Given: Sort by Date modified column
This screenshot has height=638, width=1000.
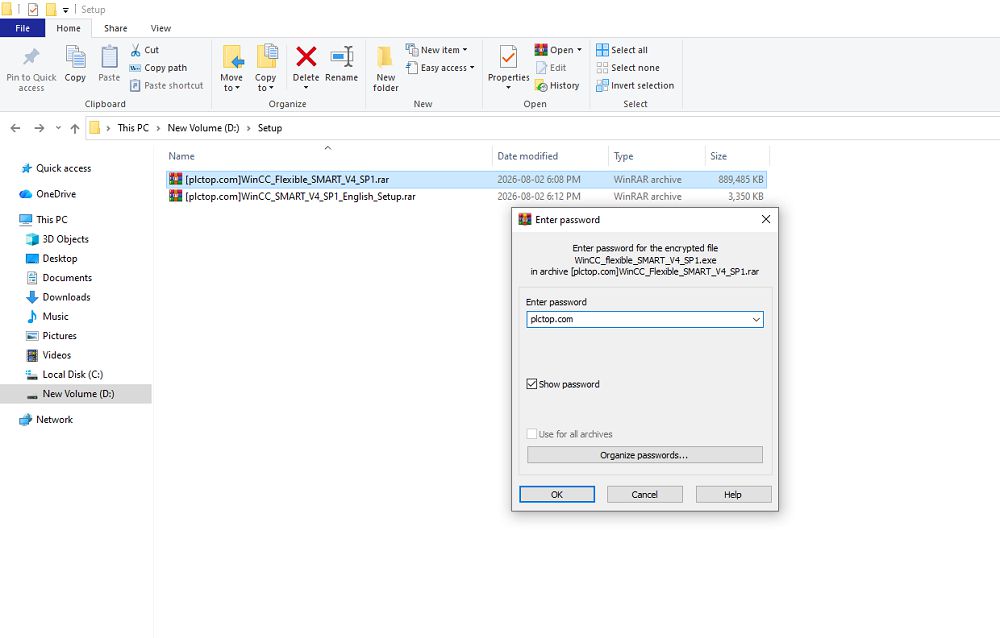Looking at the screenshot, I should [x=527, y=156].
